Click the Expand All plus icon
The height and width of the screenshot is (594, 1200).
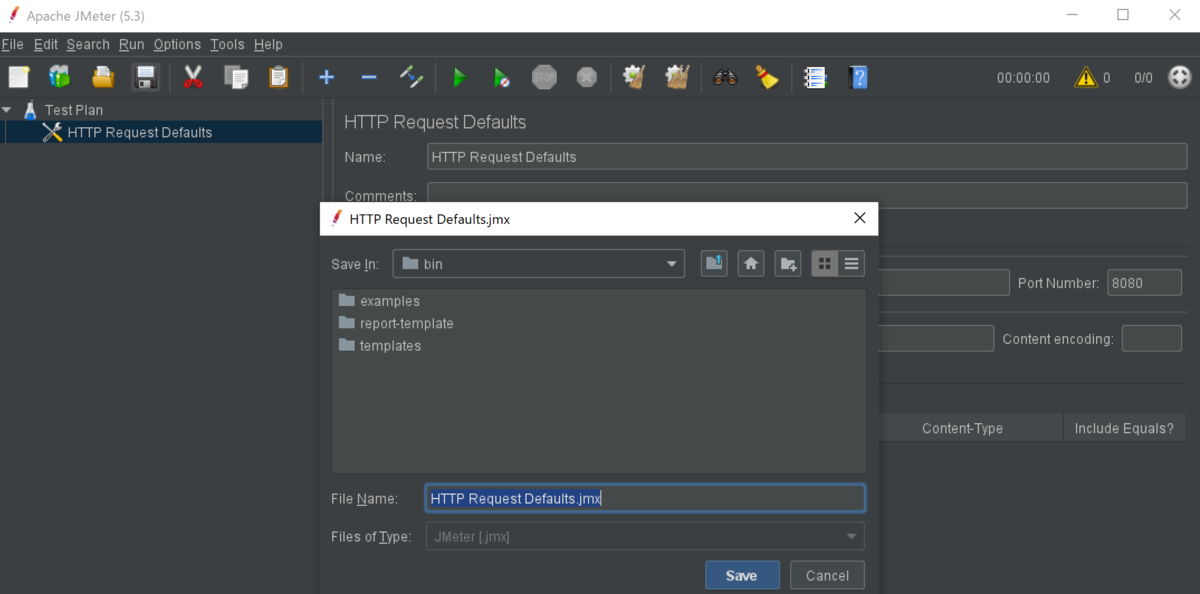click(326, 77)
